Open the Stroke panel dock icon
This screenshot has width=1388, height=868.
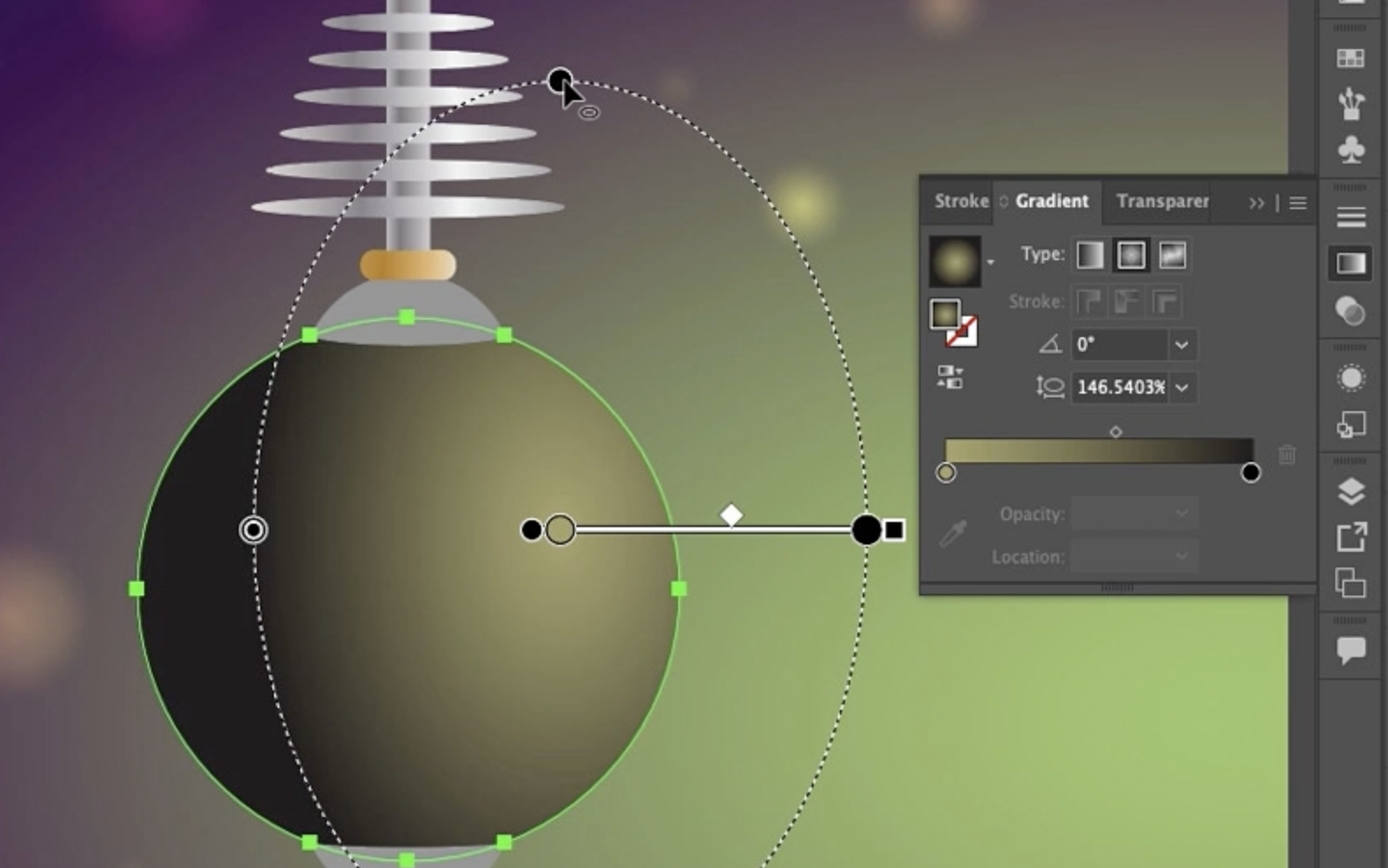click(x=1350, y=216)
